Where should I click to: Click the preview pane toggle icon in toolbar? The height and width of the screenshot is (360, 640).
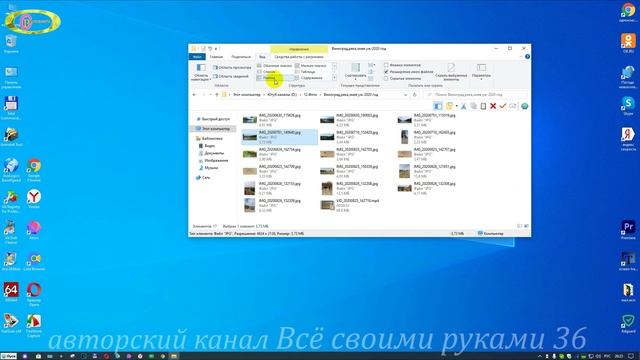(x=438, y=106)
